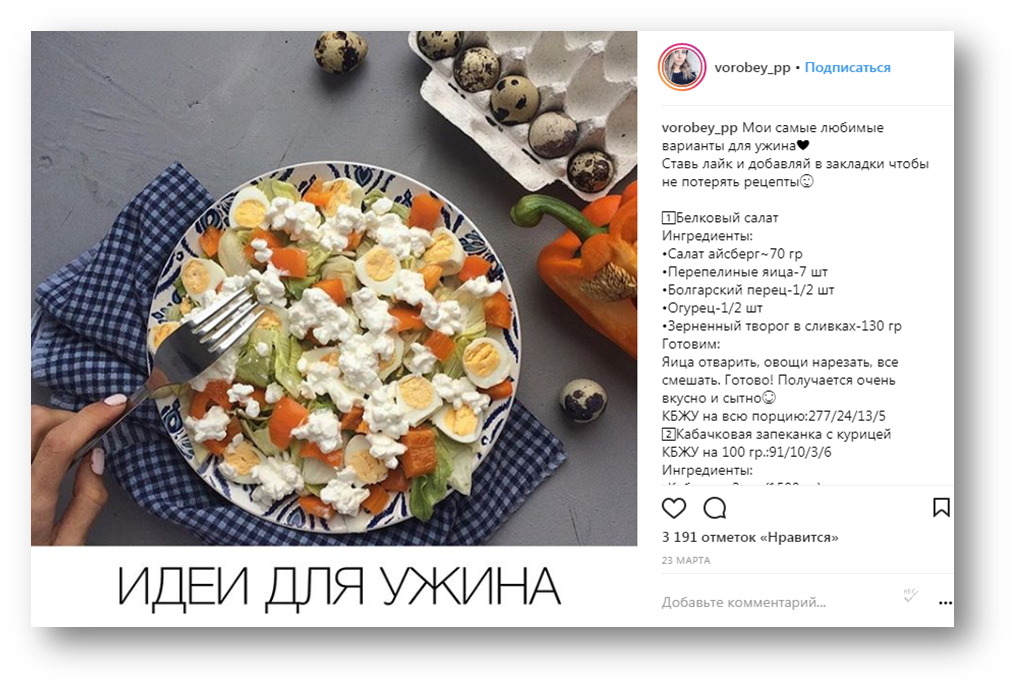Click the black heart emoji after ужина
The image size is (1016, 689).
point(803,145)
